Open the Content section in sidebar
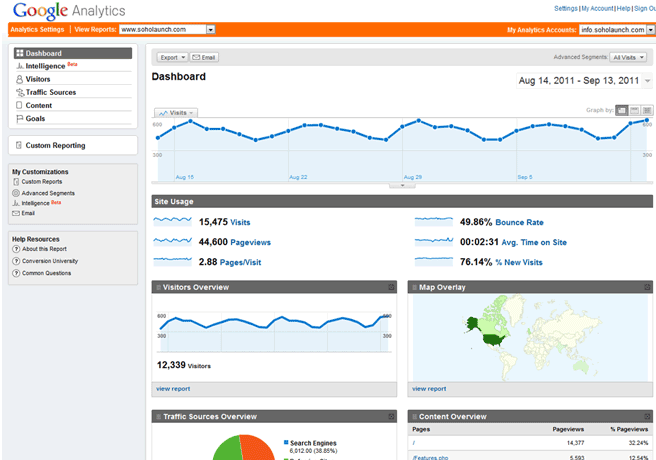 click(39, 105)
